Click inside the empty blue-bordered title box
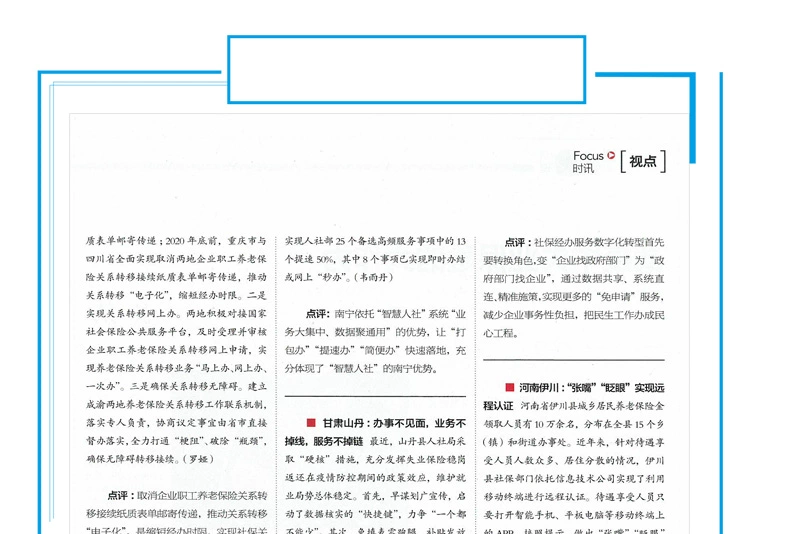The width and height of the screenshot is (790, 534). coord(405,70)
